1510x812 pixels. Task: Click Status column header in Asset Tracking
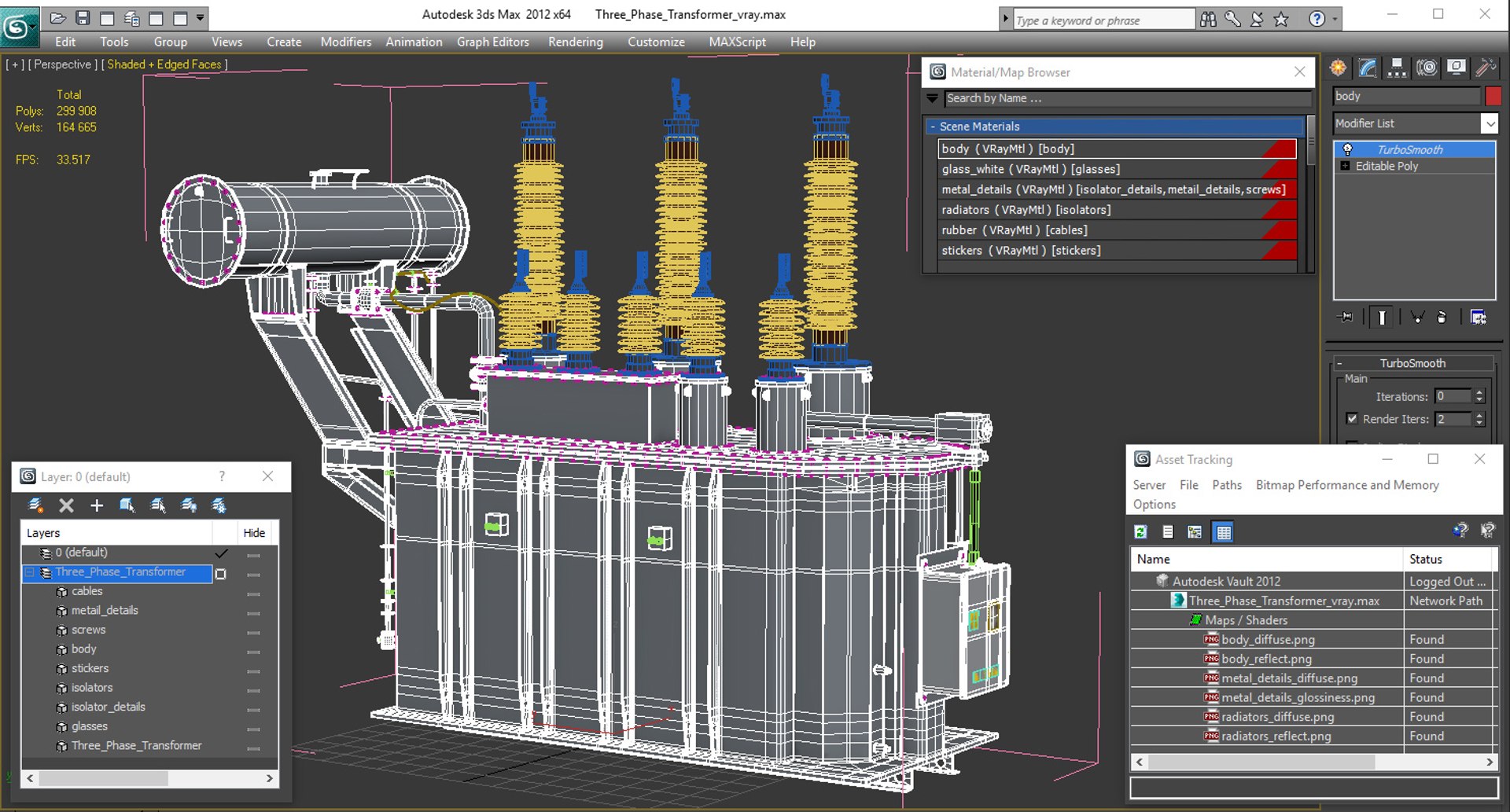point(1448,559)
